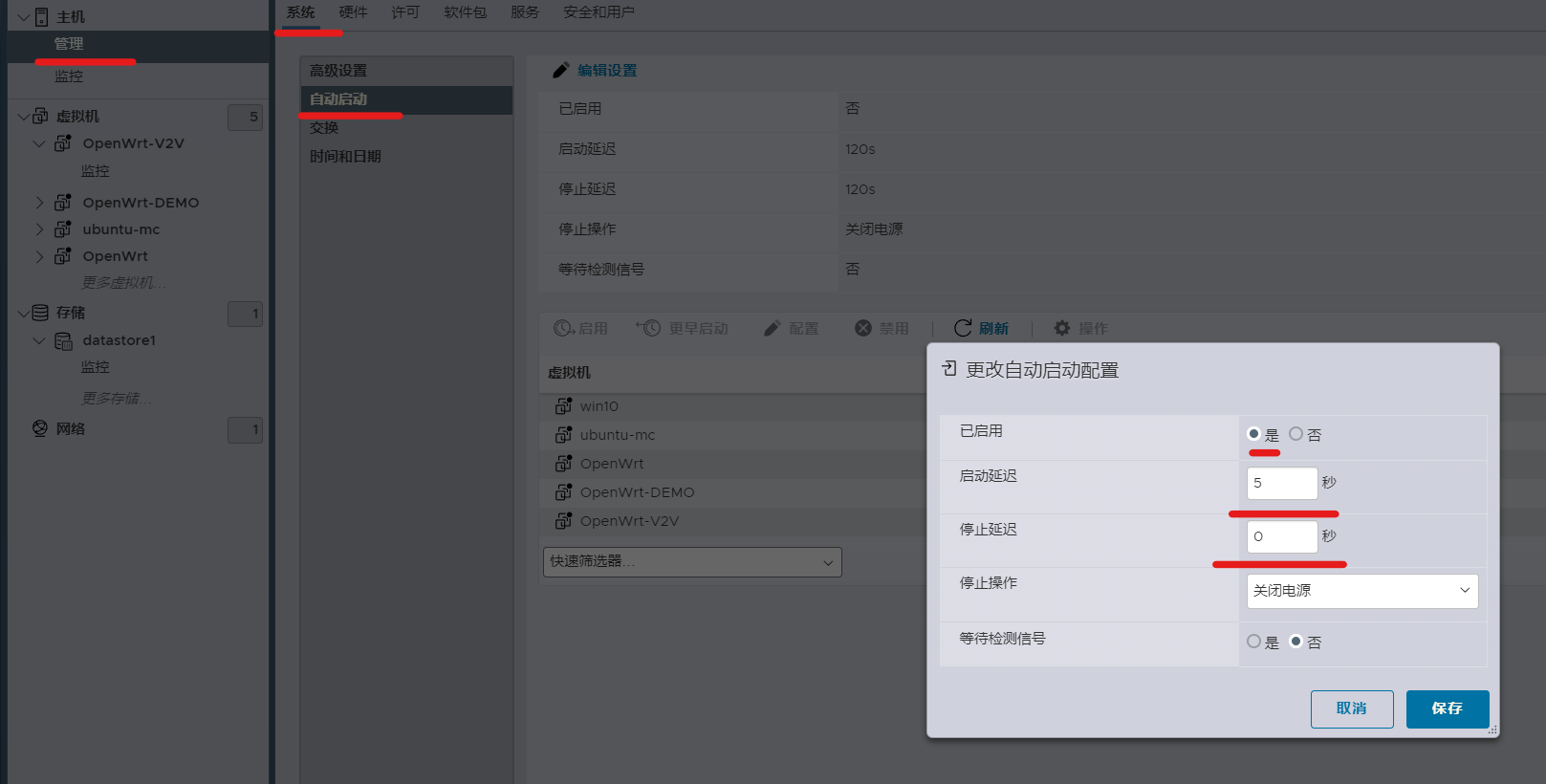Switch to the 许可 tab
1546x784 pixels.
coord(405,12)
